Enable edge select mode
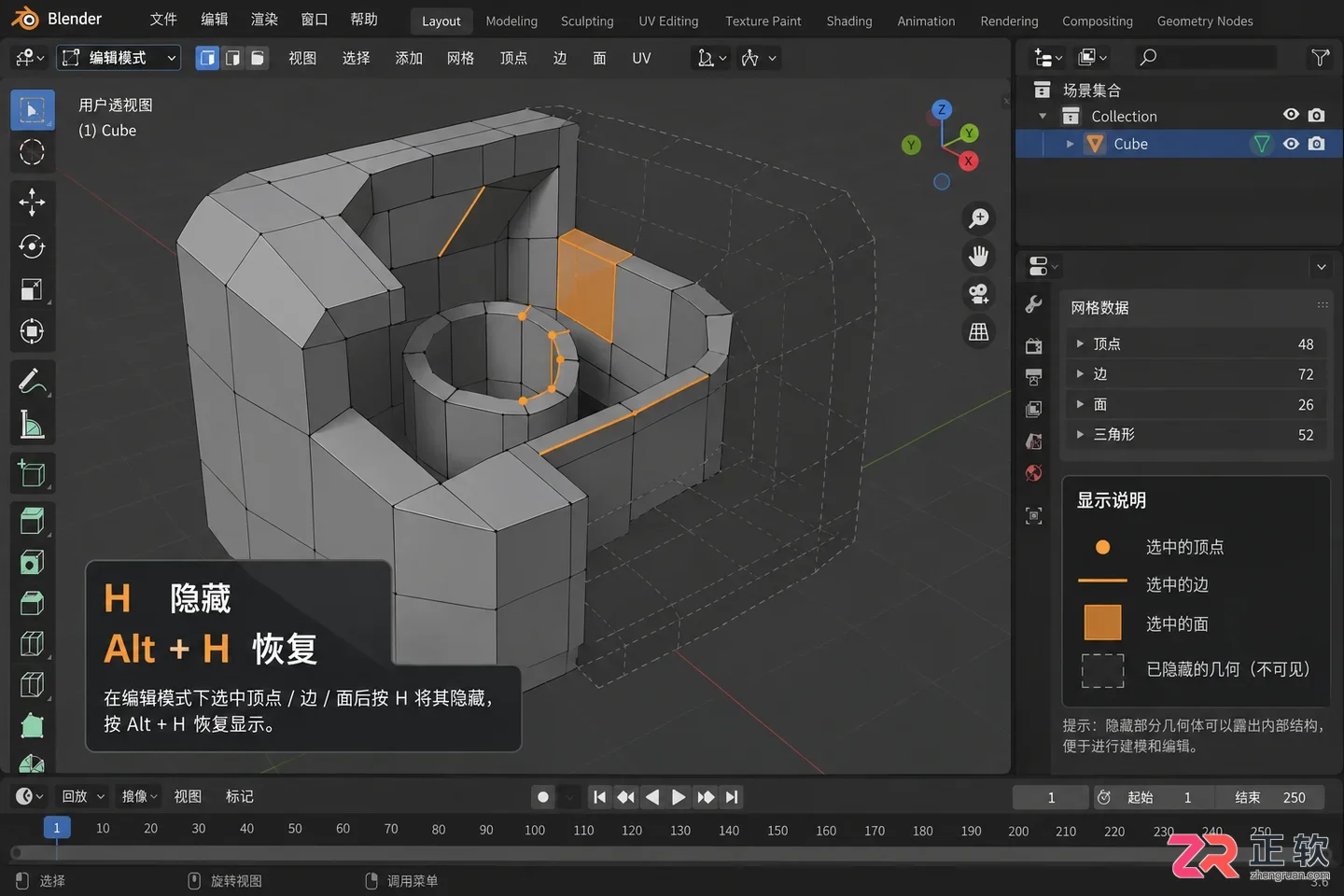The width and height of the screenshot is (1344, 896). pyautogui.click(x=232, y=58)
